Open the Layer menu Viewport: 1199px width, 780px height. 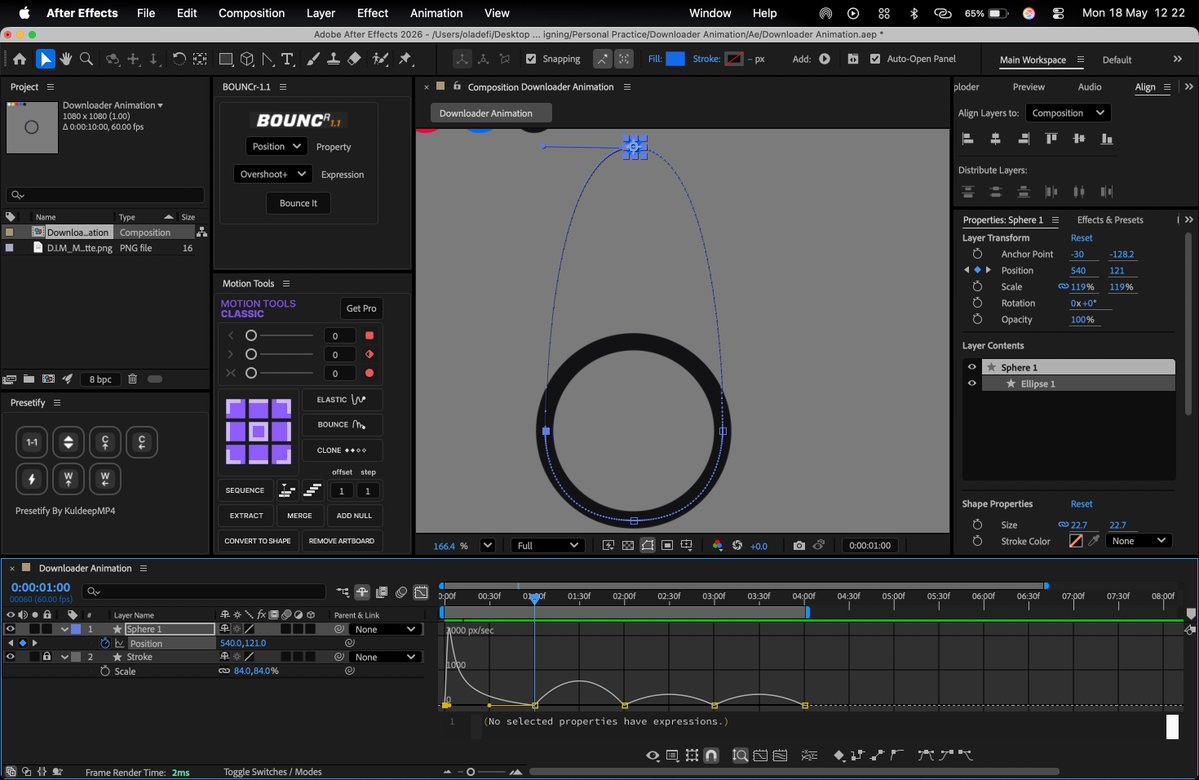(x=320, y=13)
